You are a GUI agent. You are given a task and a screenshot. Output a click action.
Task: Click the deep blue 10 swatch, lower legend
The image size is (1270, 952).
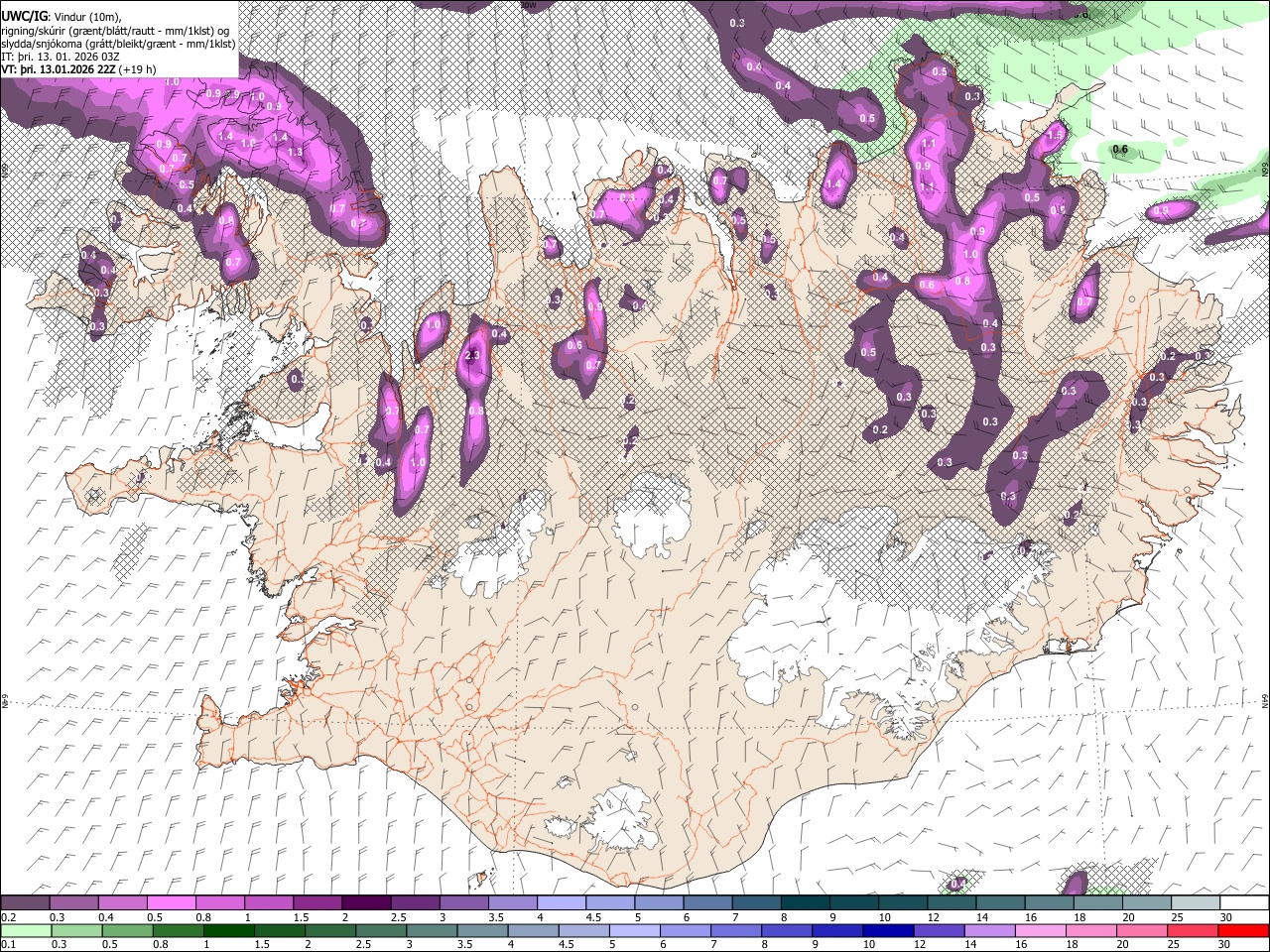[x=887, y=930]
